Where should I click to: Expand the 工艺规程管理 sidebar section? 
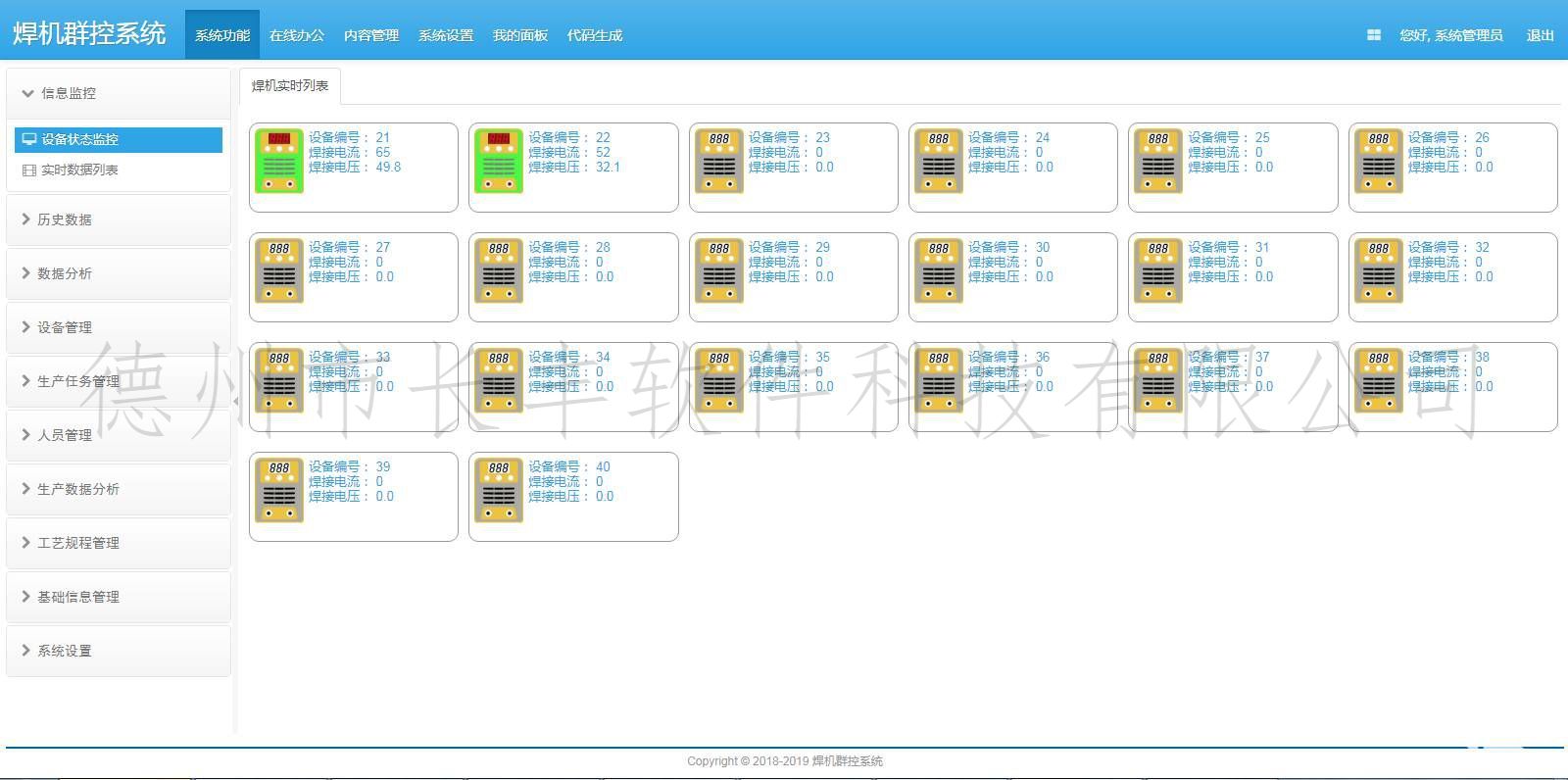pyautogui.click(x=78, y=543)
